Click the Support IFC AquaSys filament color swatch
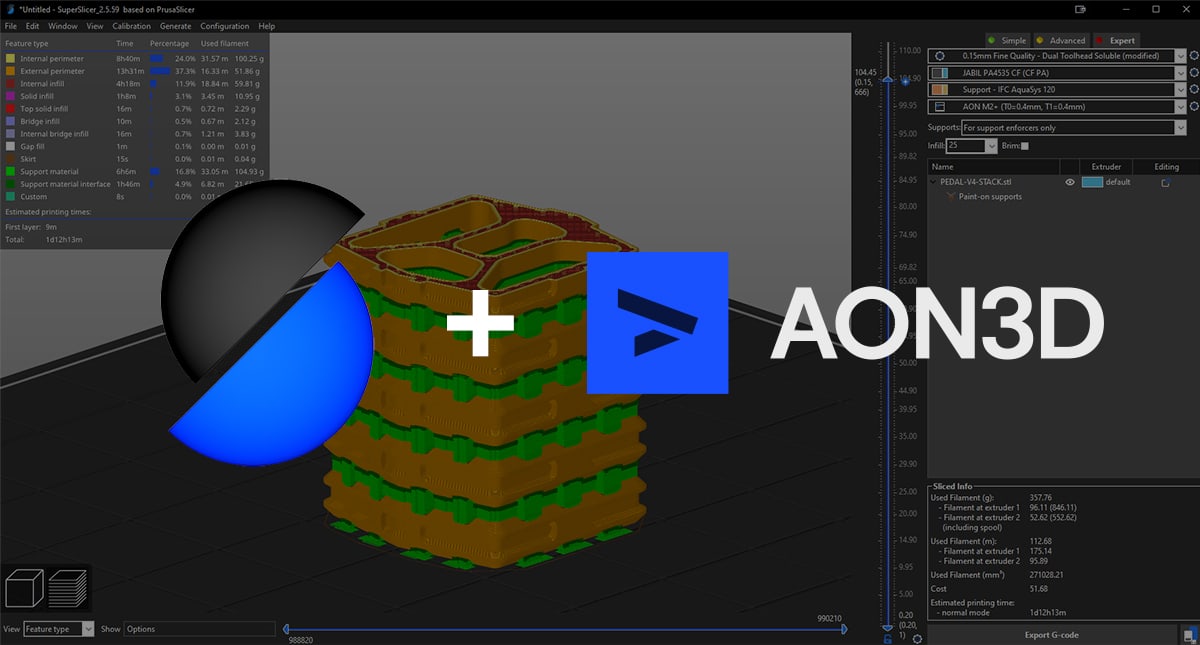The image size is (1200, 645). tap(939, 89)
